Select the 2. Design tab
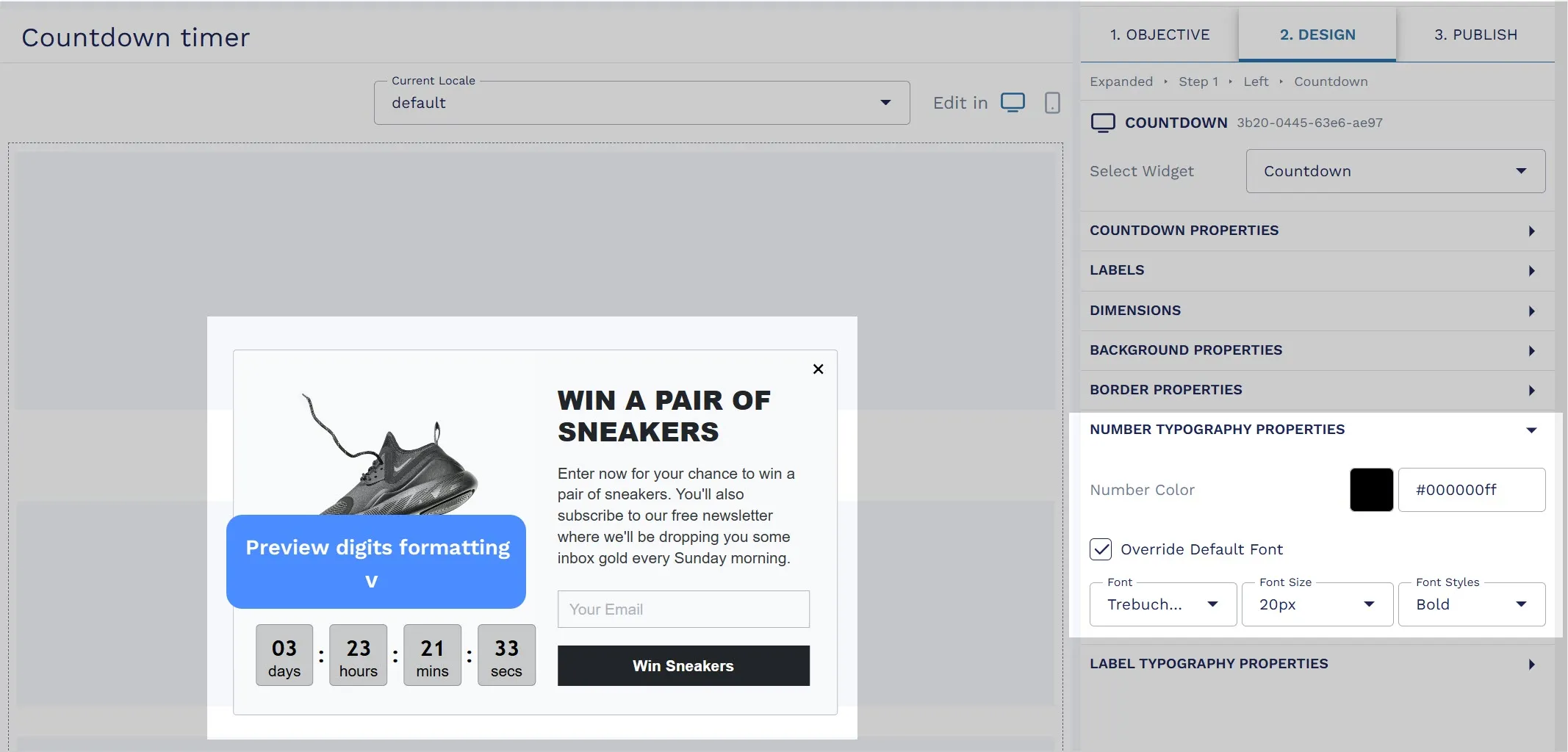 (1317, 35)
